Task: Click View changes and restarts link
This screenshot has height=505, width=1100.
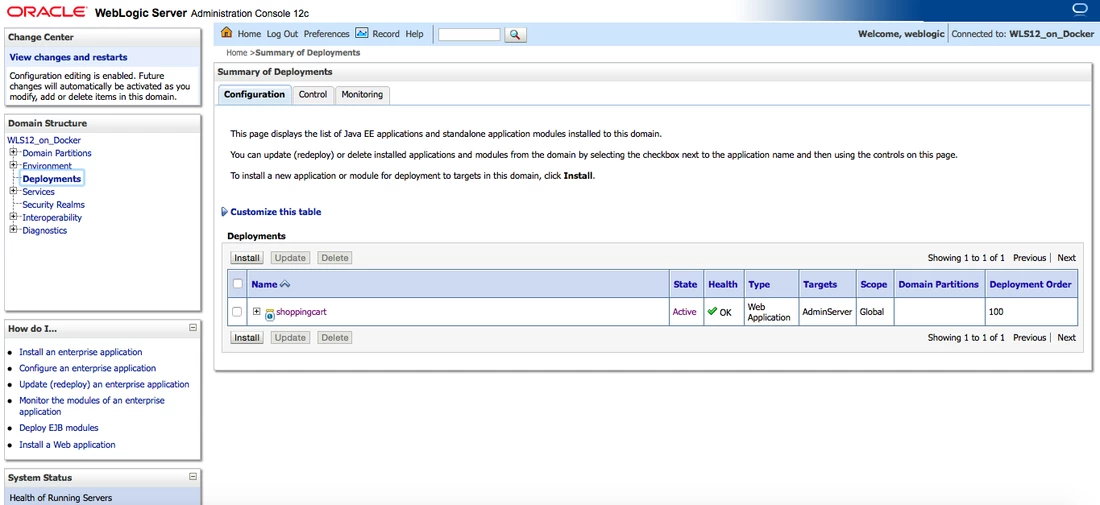Action: click(69, 58)
